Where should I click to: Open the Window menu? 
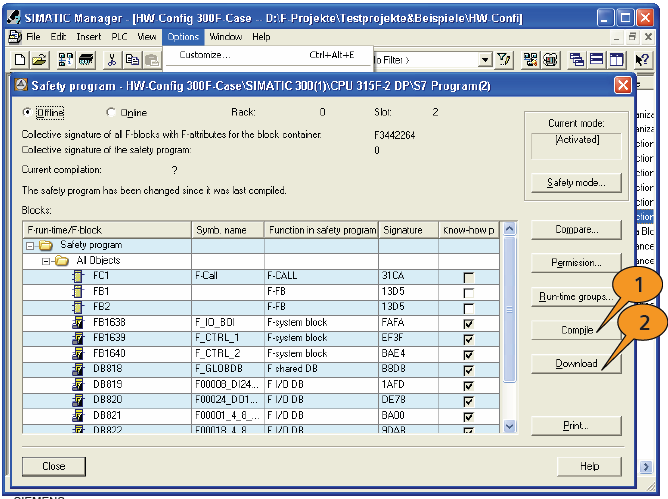click(225, 37)
